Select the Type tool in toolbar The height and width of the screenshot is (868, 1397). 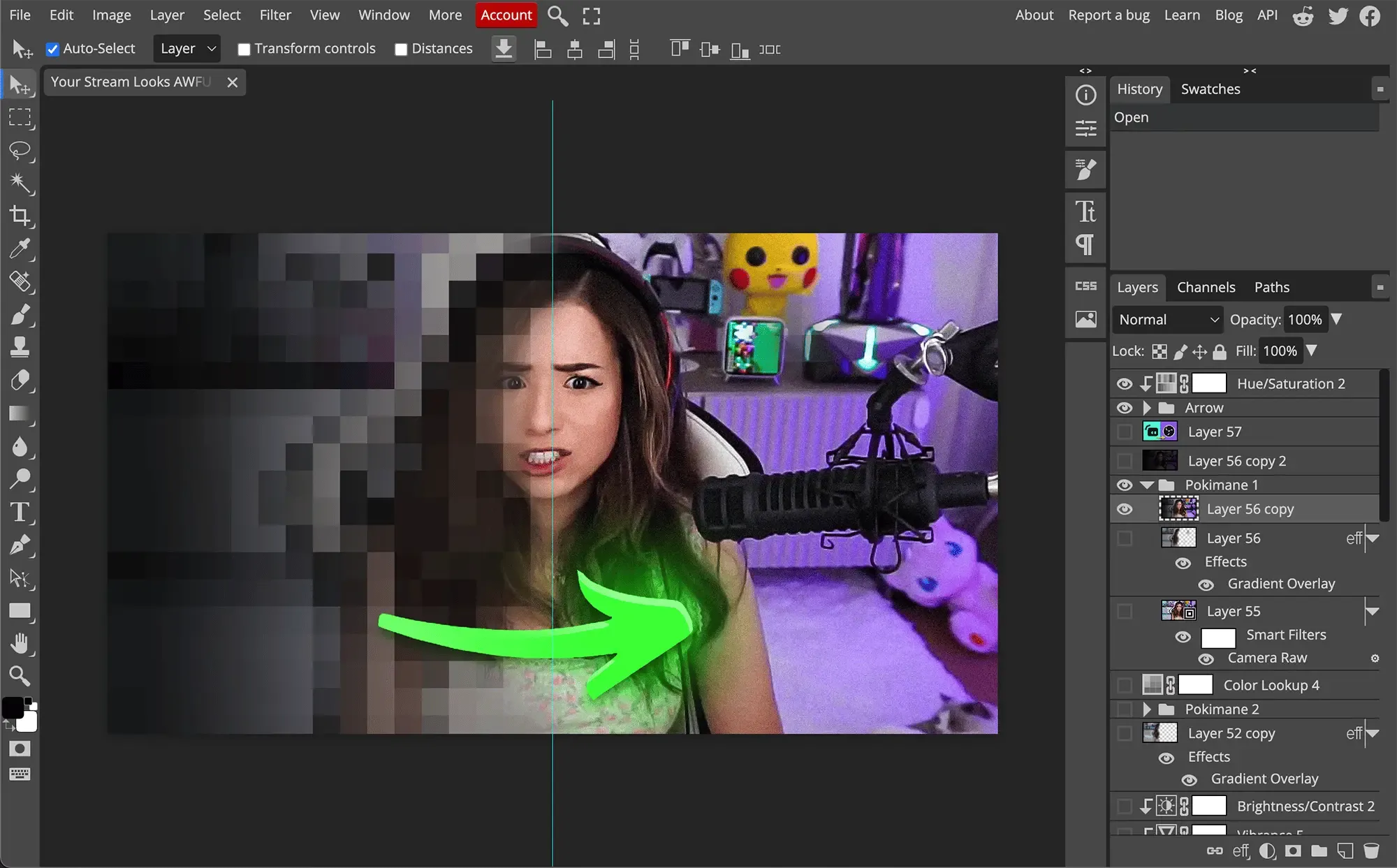click(20, 513)
